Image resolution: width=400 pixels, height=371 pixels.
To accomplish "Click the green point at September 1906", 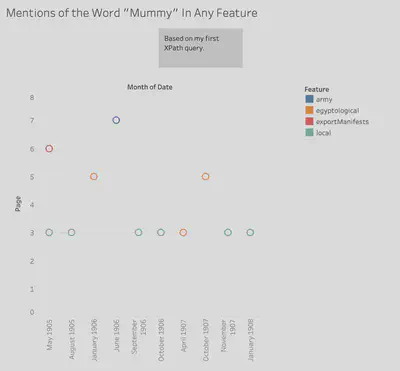I will pyautogui.click(x=138, y=232).
